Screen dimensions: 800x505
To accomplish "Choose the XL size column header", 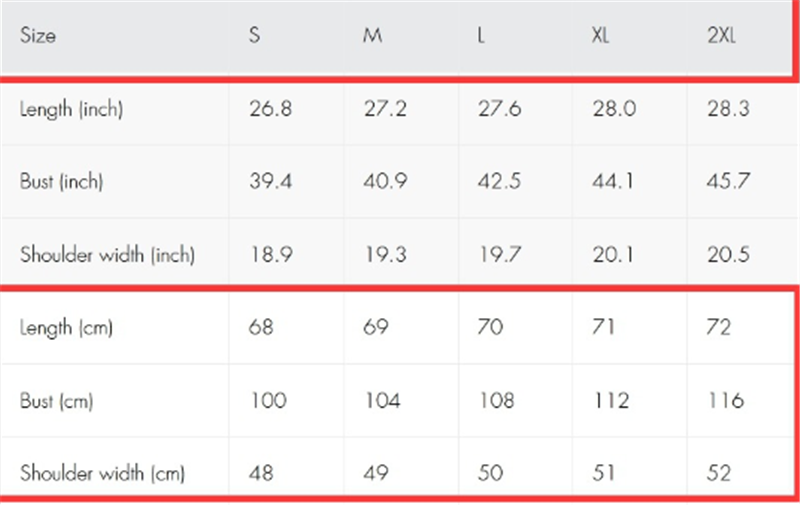I will (x=600, y=36).
